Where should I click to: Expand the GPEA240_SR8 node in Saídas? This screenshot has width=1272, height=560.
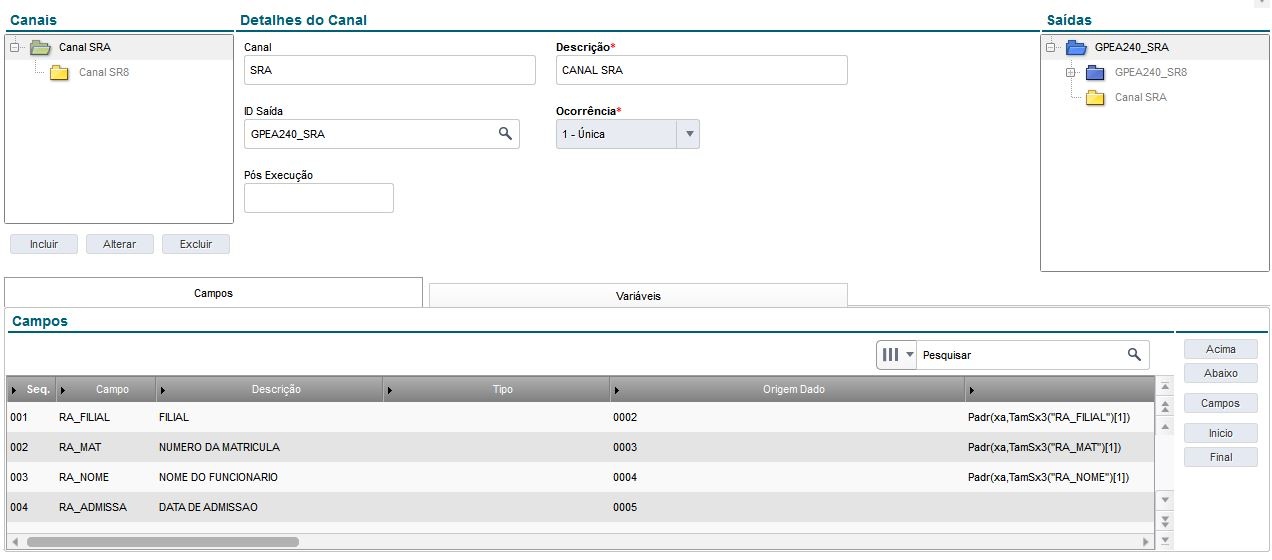tap(1070, 72)
